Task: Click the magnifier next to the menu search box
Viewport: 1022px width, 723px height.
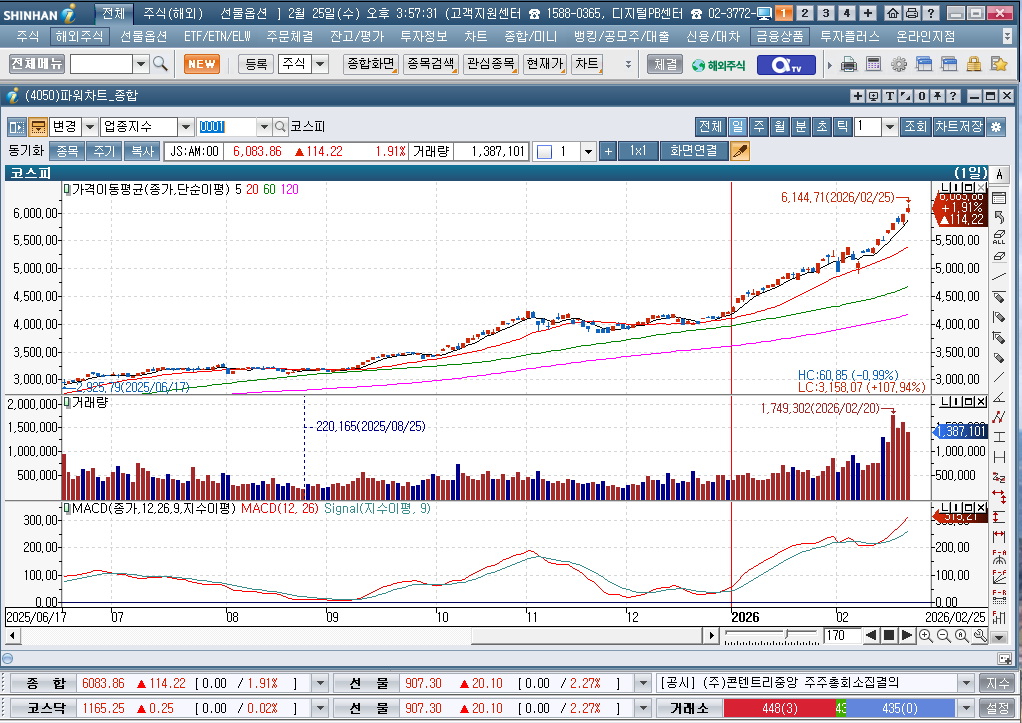Action: [160, 64]
